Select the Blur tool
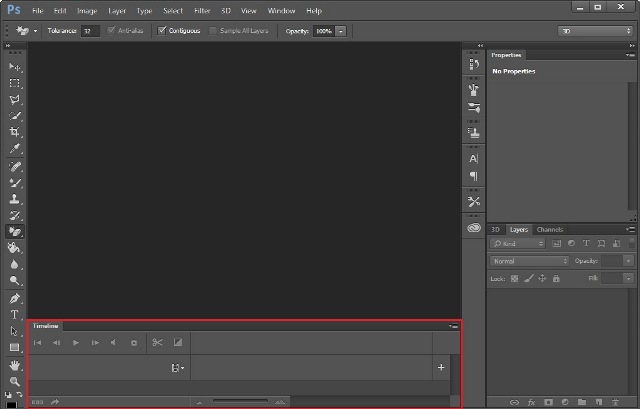The width and height of the screenshot is (640, 409). pyautogui.click(x=15, y=265)
